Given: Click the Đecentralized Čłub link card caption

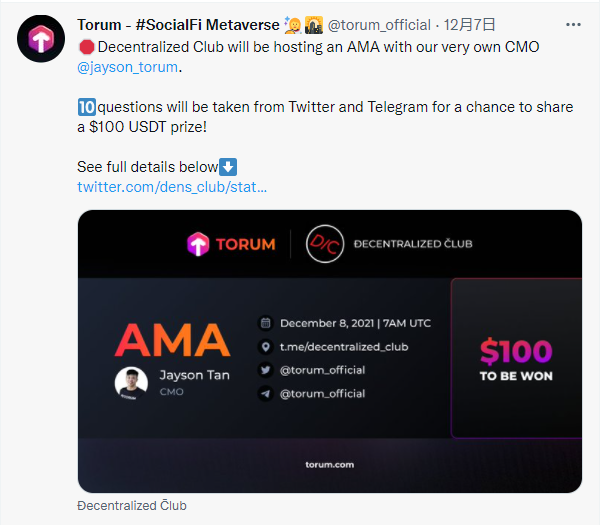Looking at the screenshot, I should pyautogui.click(x=131, y=506).
